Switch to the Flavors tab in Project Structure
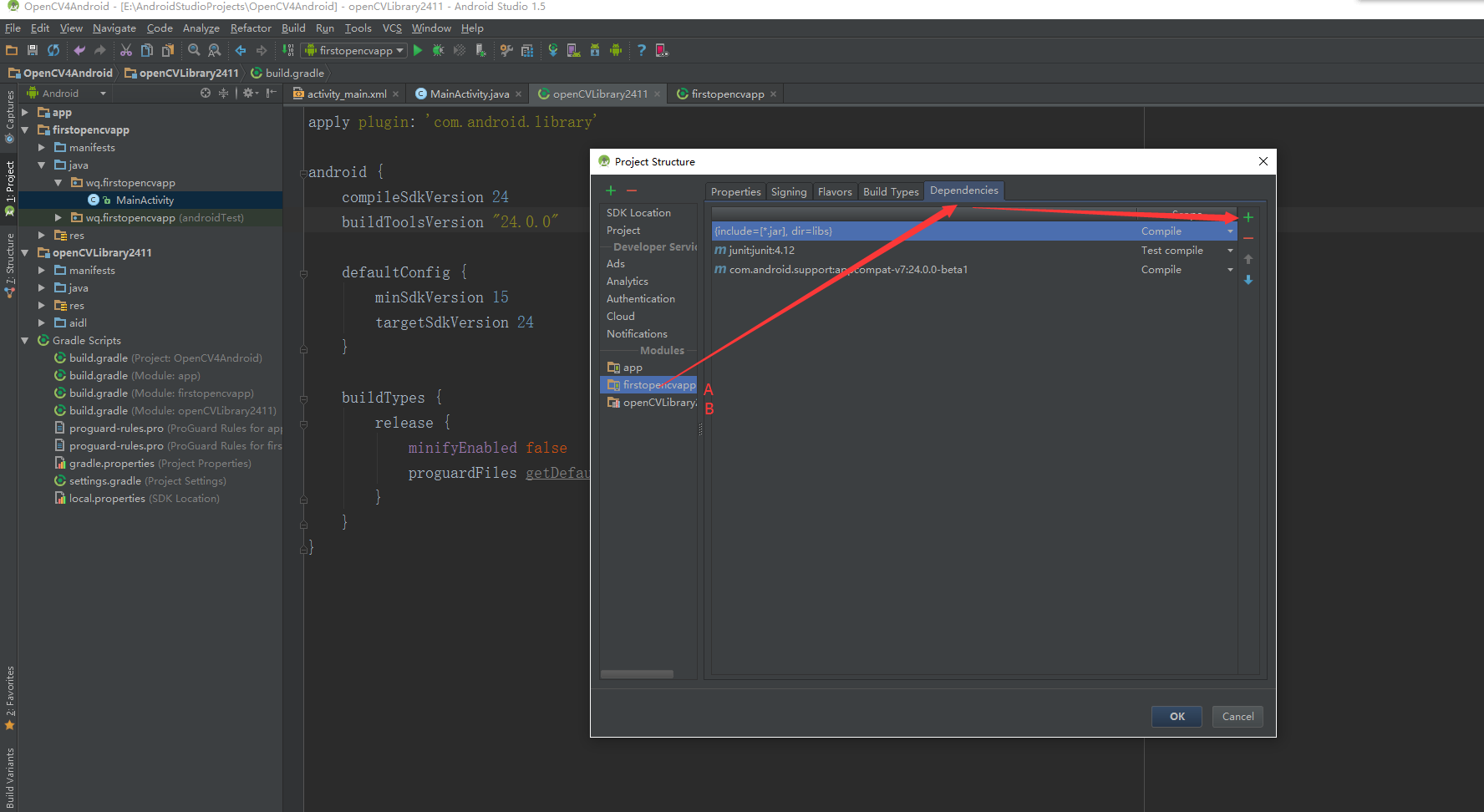Screen dimensions: 1484x812 tap(835, 191)
